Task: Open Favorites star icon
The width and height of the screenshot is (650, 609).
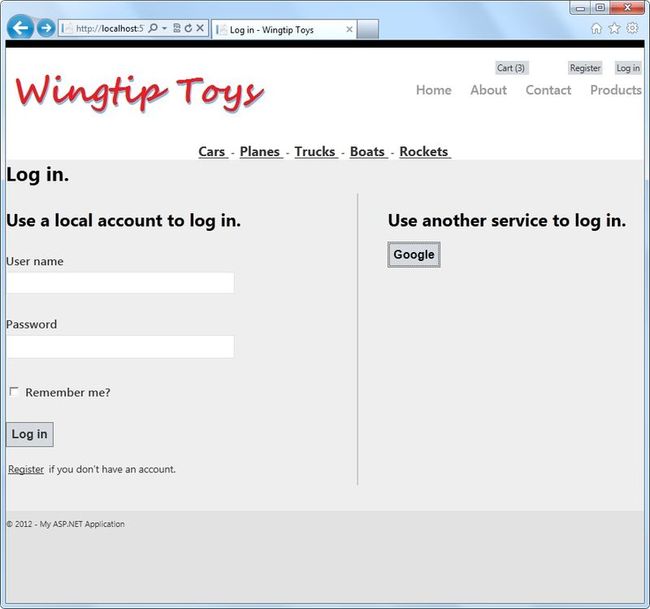Action: [x=614, y=28]
